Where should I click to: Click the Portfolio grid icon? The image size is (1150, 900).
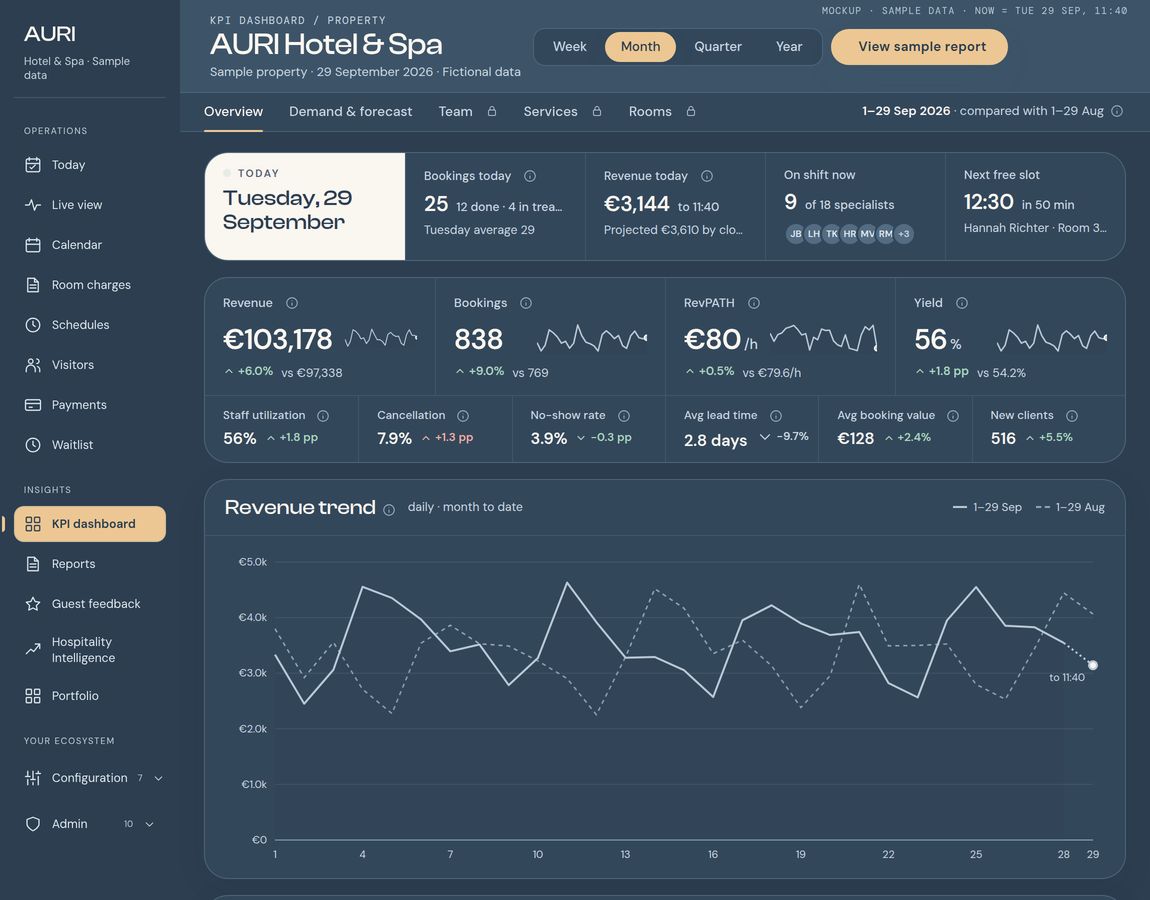pos(33,696)
